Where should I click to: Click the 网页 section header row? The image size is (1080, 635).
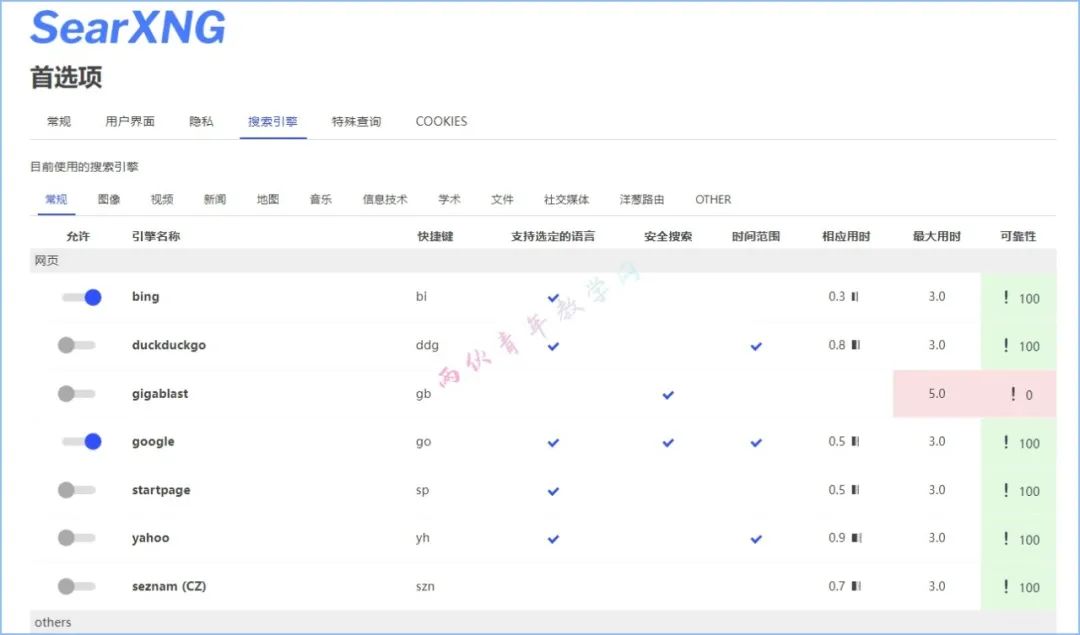pos(47,260)
